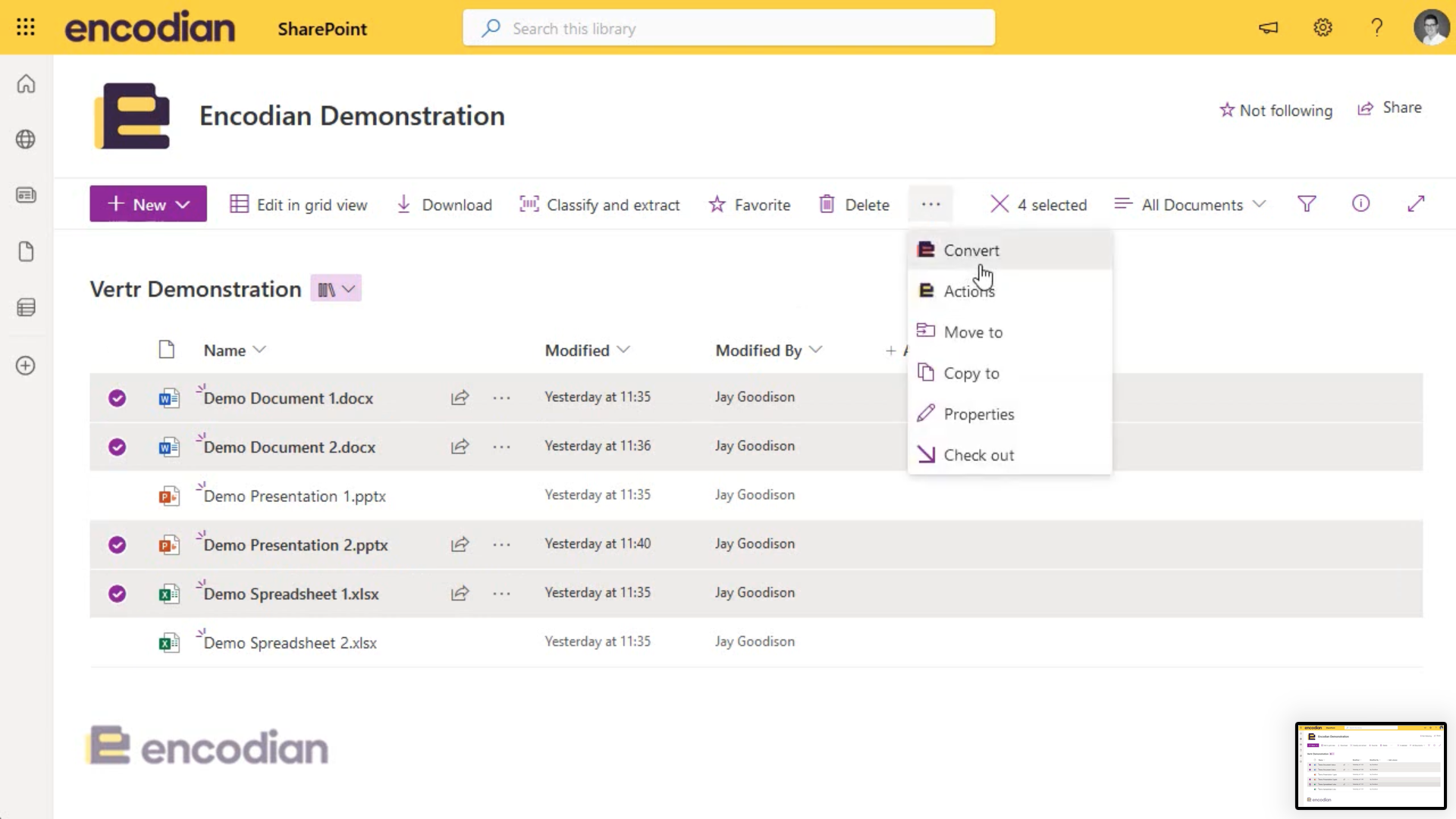The width and height of the screenshot is (1456, 819).
Task: Deselect Demo Document 2.docx checkmark
Action: 117,447
